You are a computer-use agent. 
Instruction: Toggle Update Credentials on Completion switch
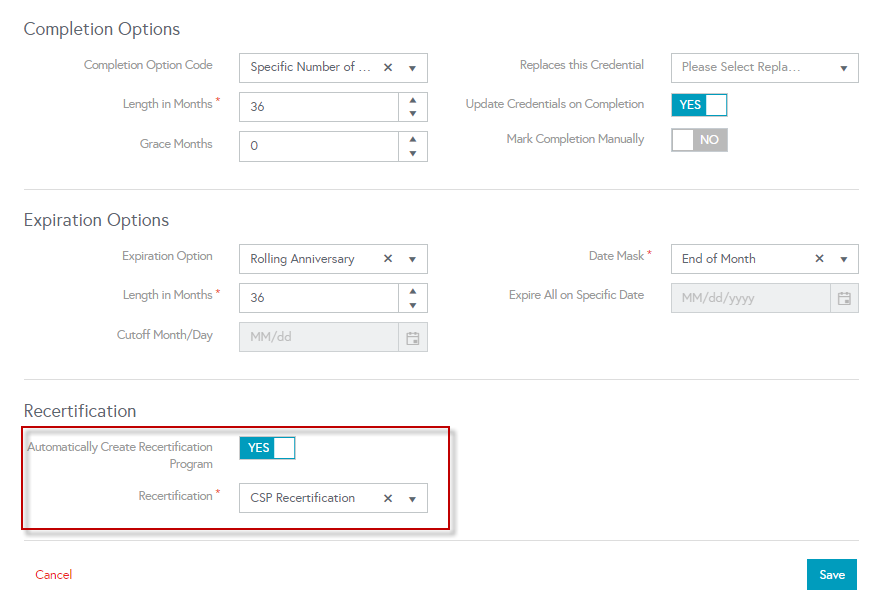699,105
